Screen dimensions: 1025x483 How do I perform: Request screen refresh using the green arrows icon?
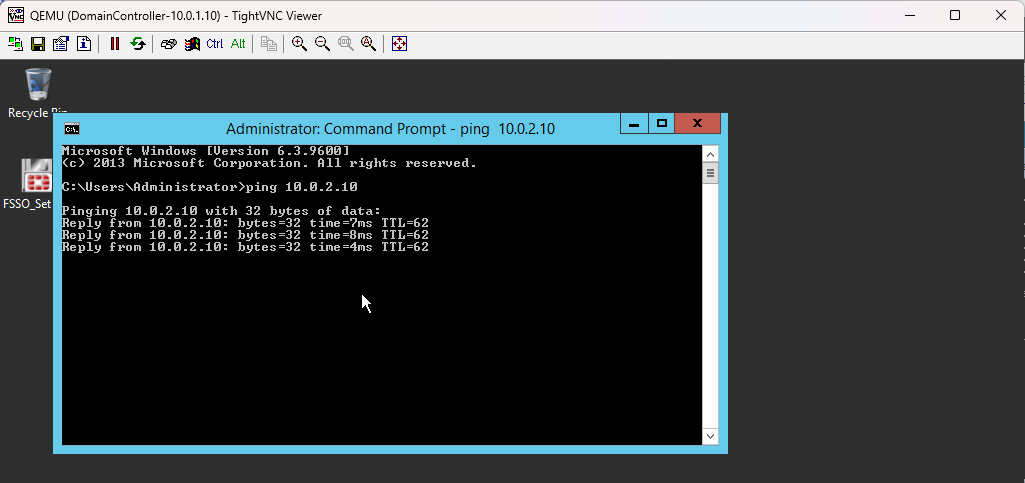coord(138,44)
